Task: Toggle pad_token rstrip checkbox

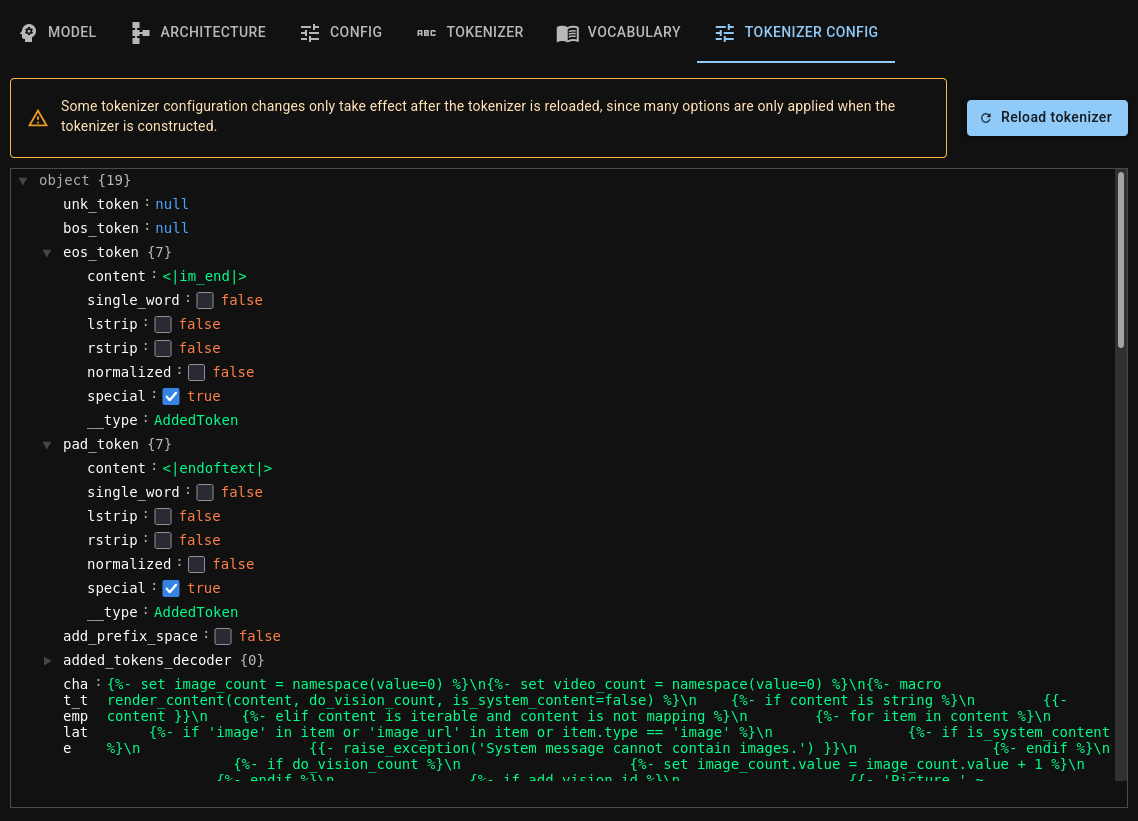Action: click(163, 540)
